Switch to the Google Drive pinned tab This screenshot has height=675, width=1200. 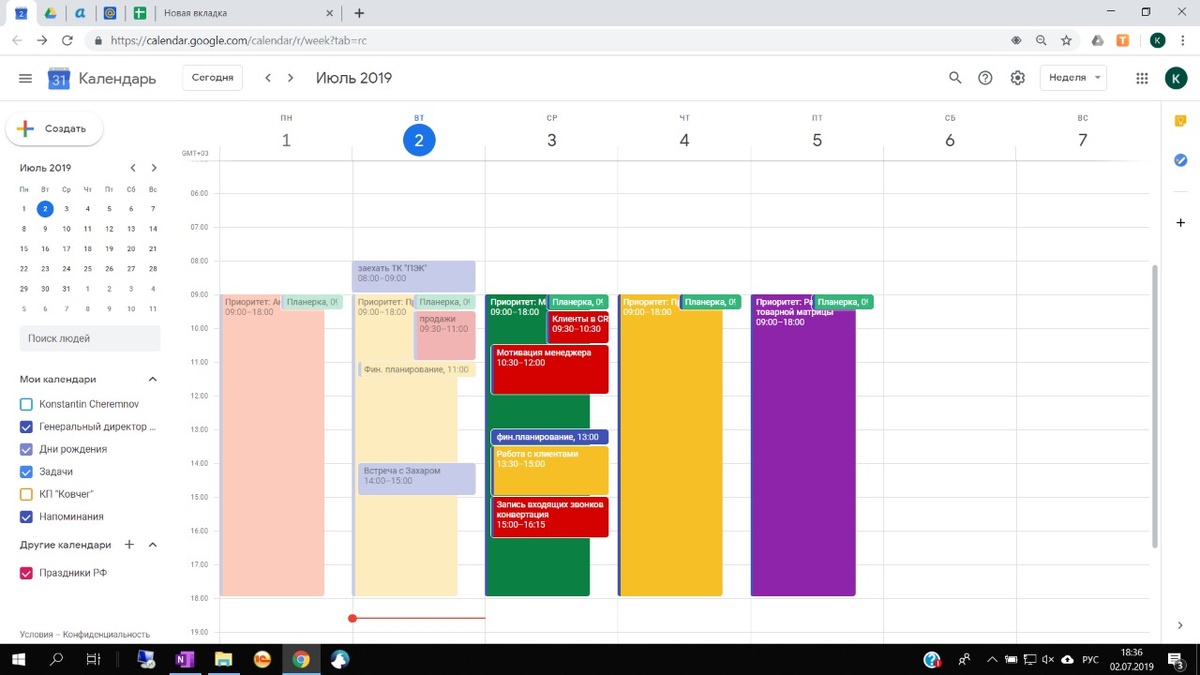(49, 13)
